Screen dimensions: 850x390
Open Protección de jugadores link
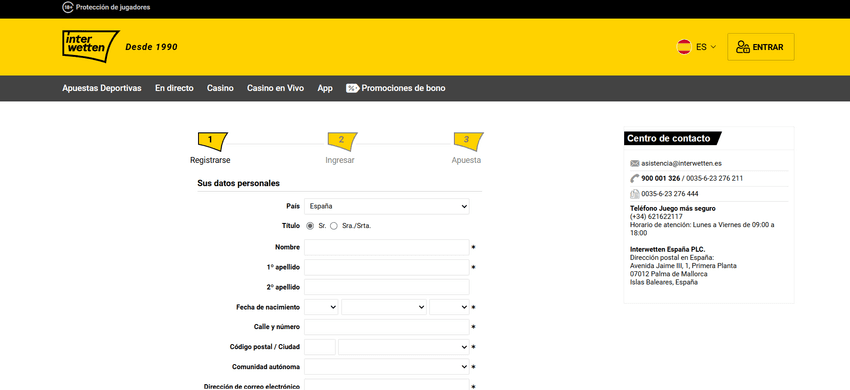pyautogui.click(x=113, y=8)
